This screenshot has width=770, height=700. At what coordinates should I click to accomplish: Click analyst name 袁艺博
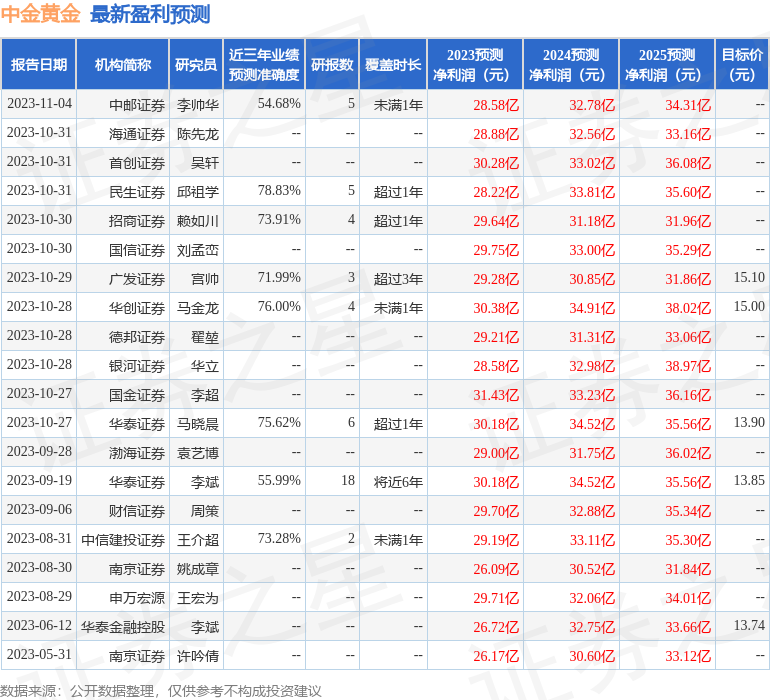click(197, 452)
